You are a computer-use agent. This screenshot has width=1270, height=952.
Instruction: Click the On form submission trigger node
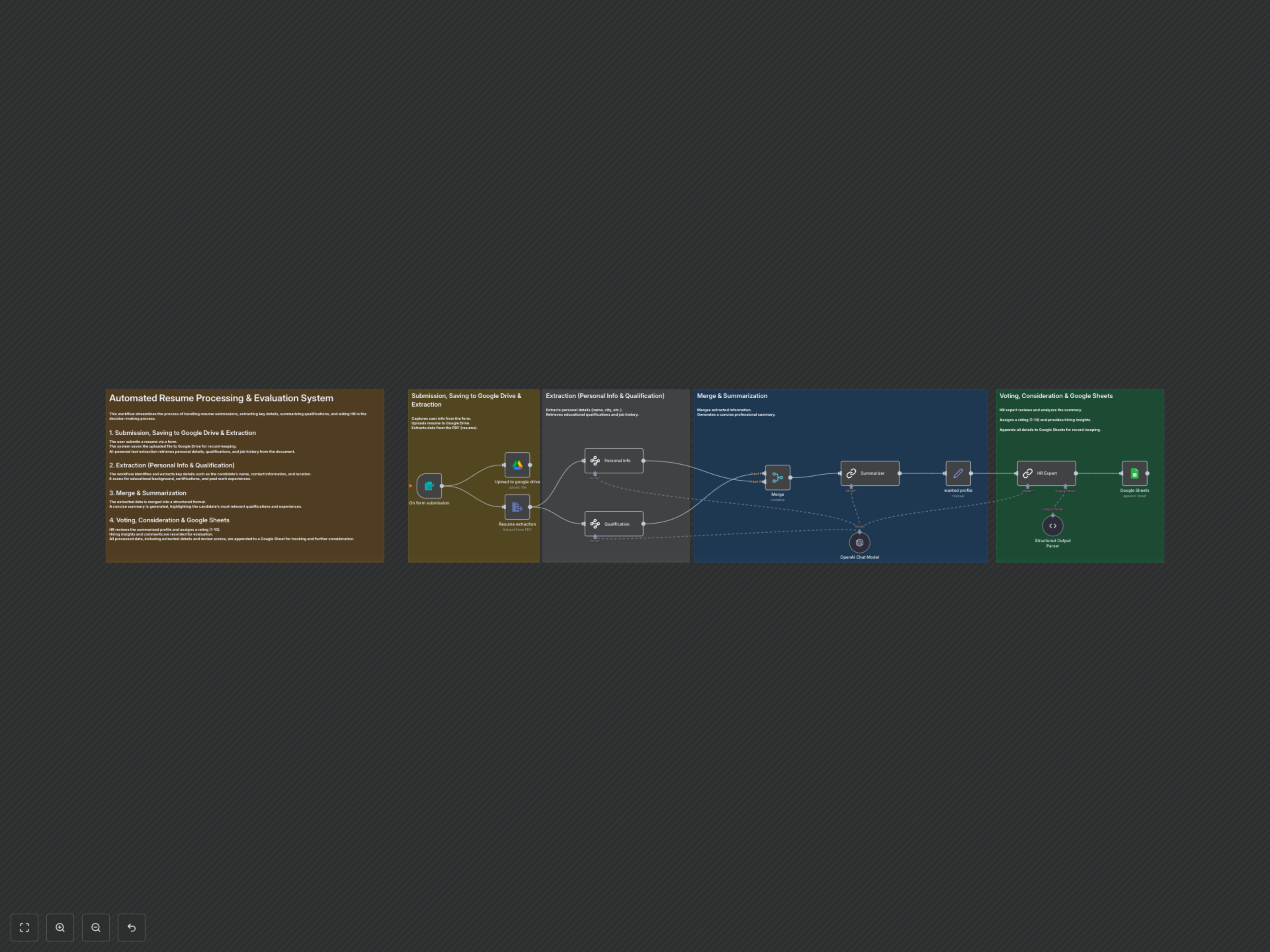(x=429, y=486)
